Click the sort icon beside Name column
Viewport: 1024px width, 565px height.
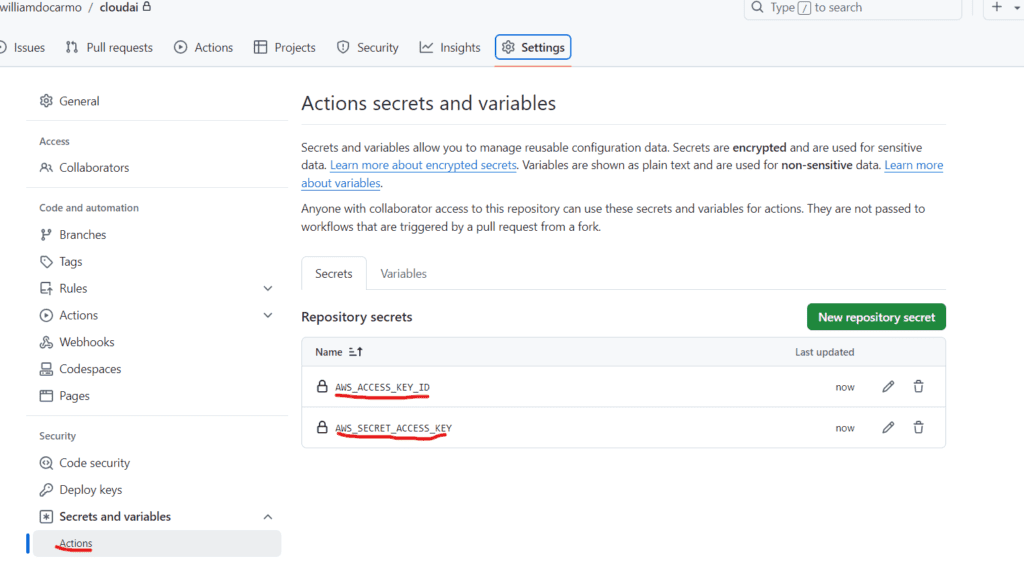click(356, 352)
